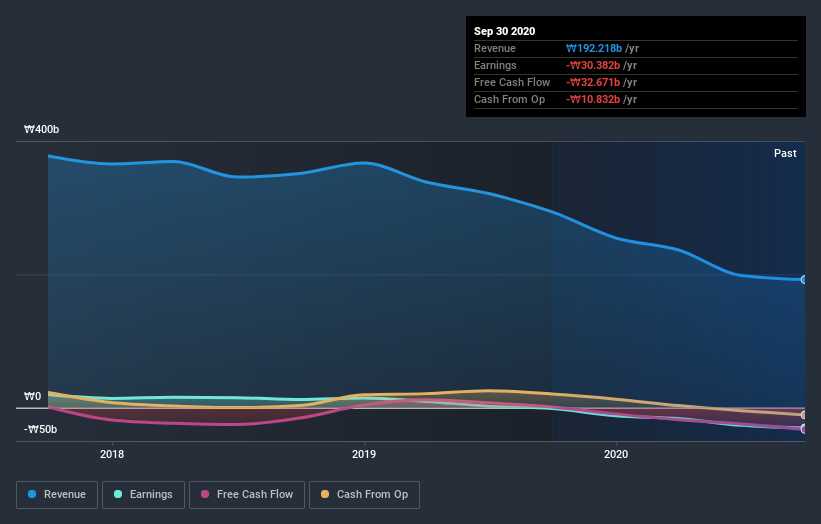Click the -₩10.832b cash from op value
This screenshot has width=821, height=524.
(x=593, y=99)
